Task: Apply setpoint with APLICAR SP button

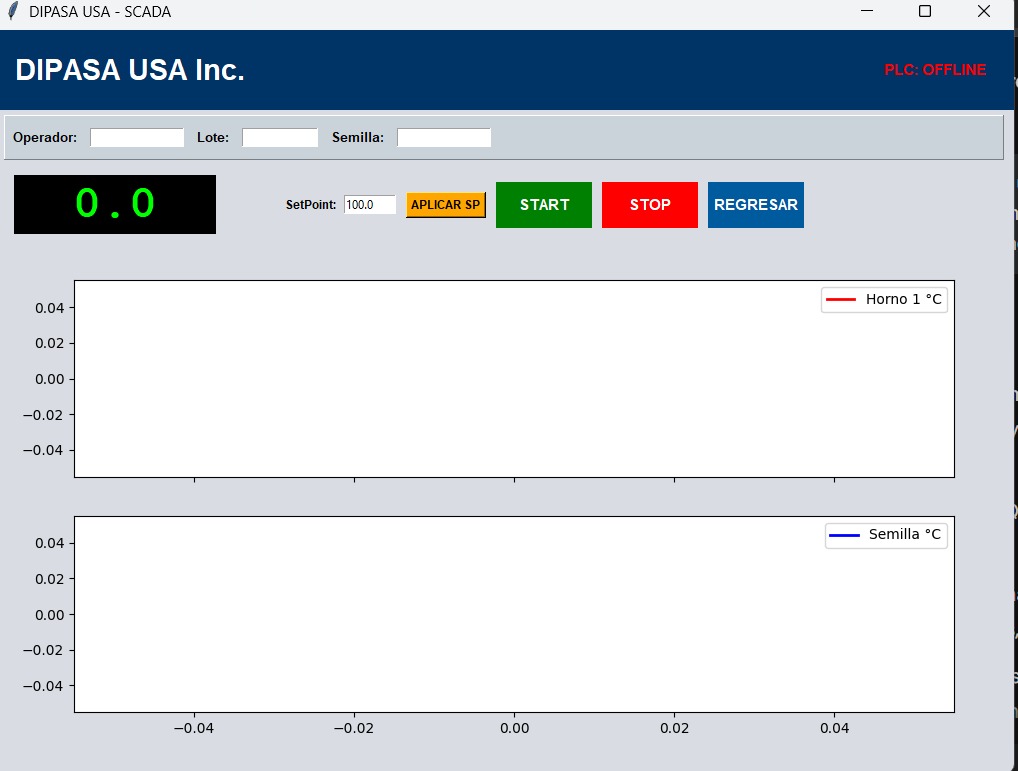Action: (x=445, y=205)
